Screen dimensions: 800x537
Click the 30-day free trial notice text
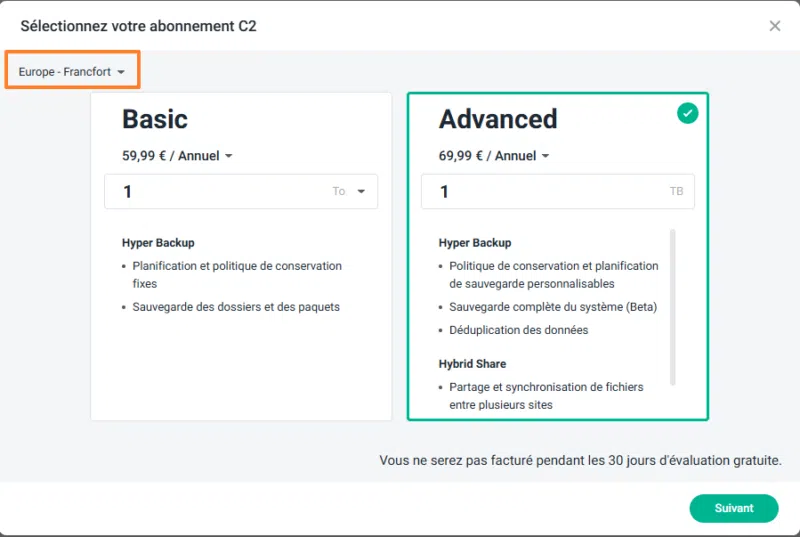click(580, 461)
